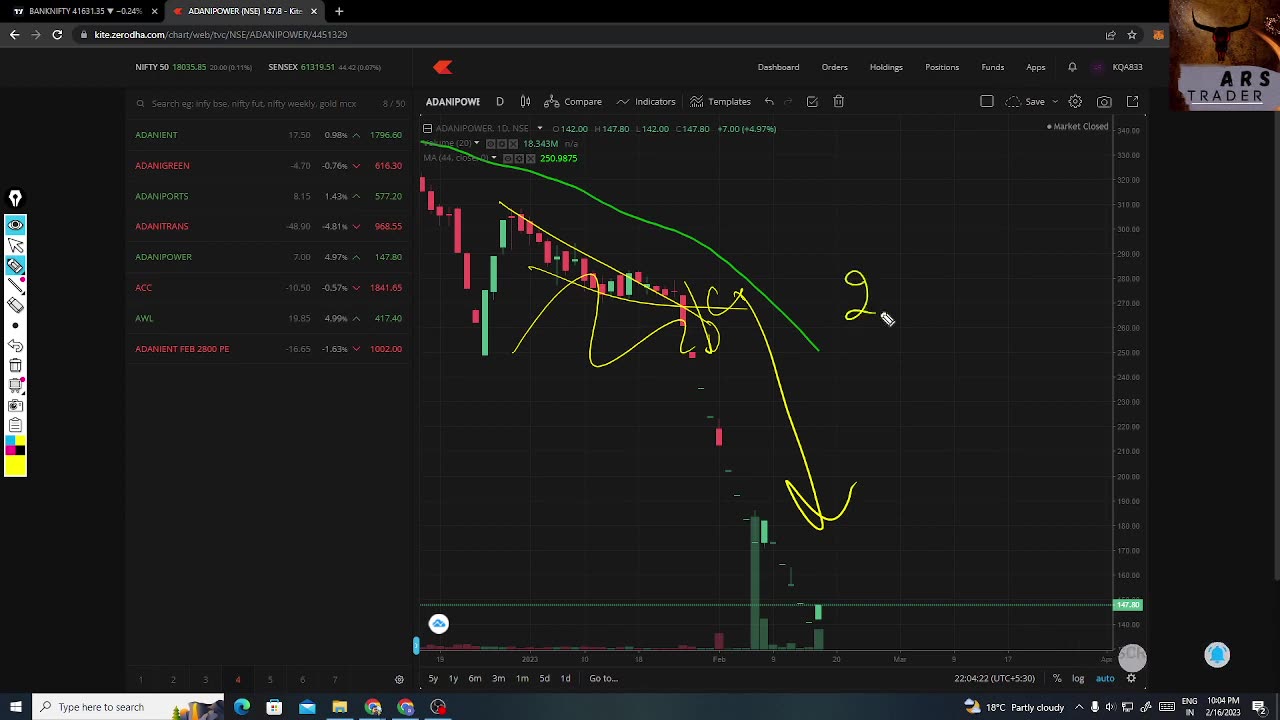Capture screen with annotation camera icon
1280x720 pixels.
click(x=15, y=406)
